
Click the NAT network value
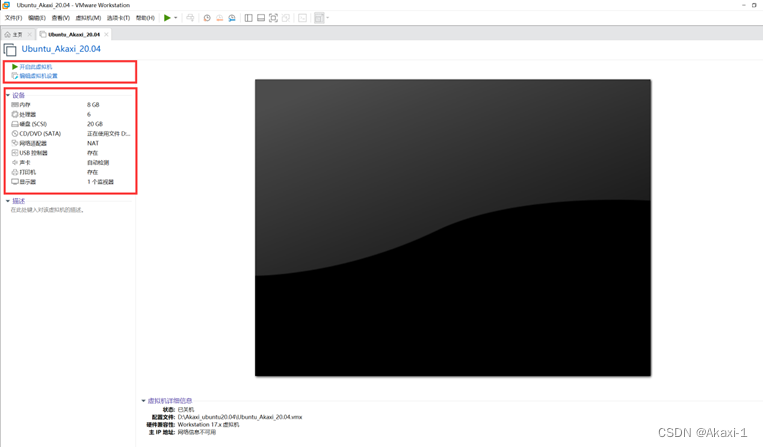click(93, 143)
